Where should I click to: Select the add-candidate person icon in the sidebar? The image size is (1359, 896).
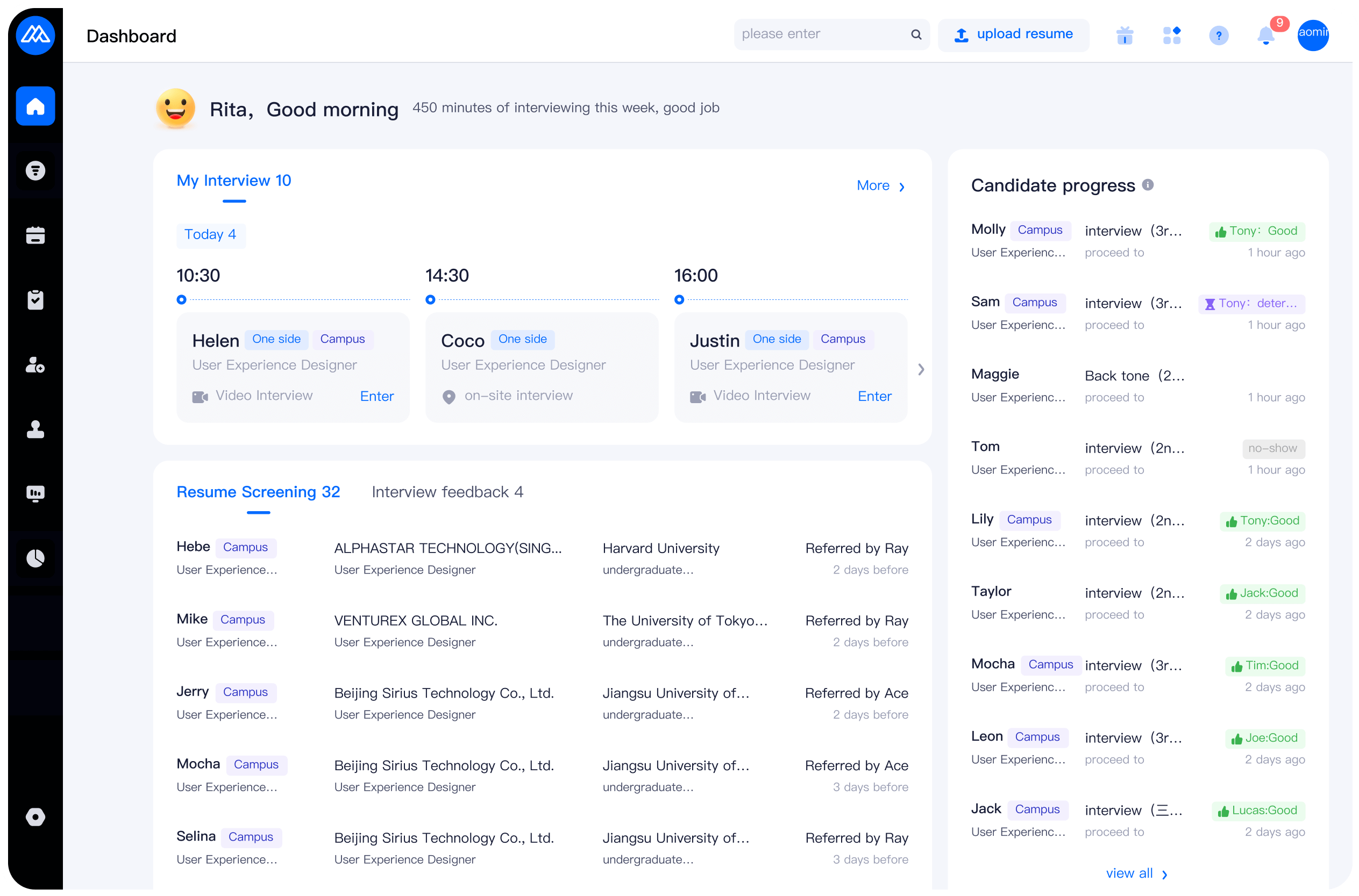tap(35, 365)
